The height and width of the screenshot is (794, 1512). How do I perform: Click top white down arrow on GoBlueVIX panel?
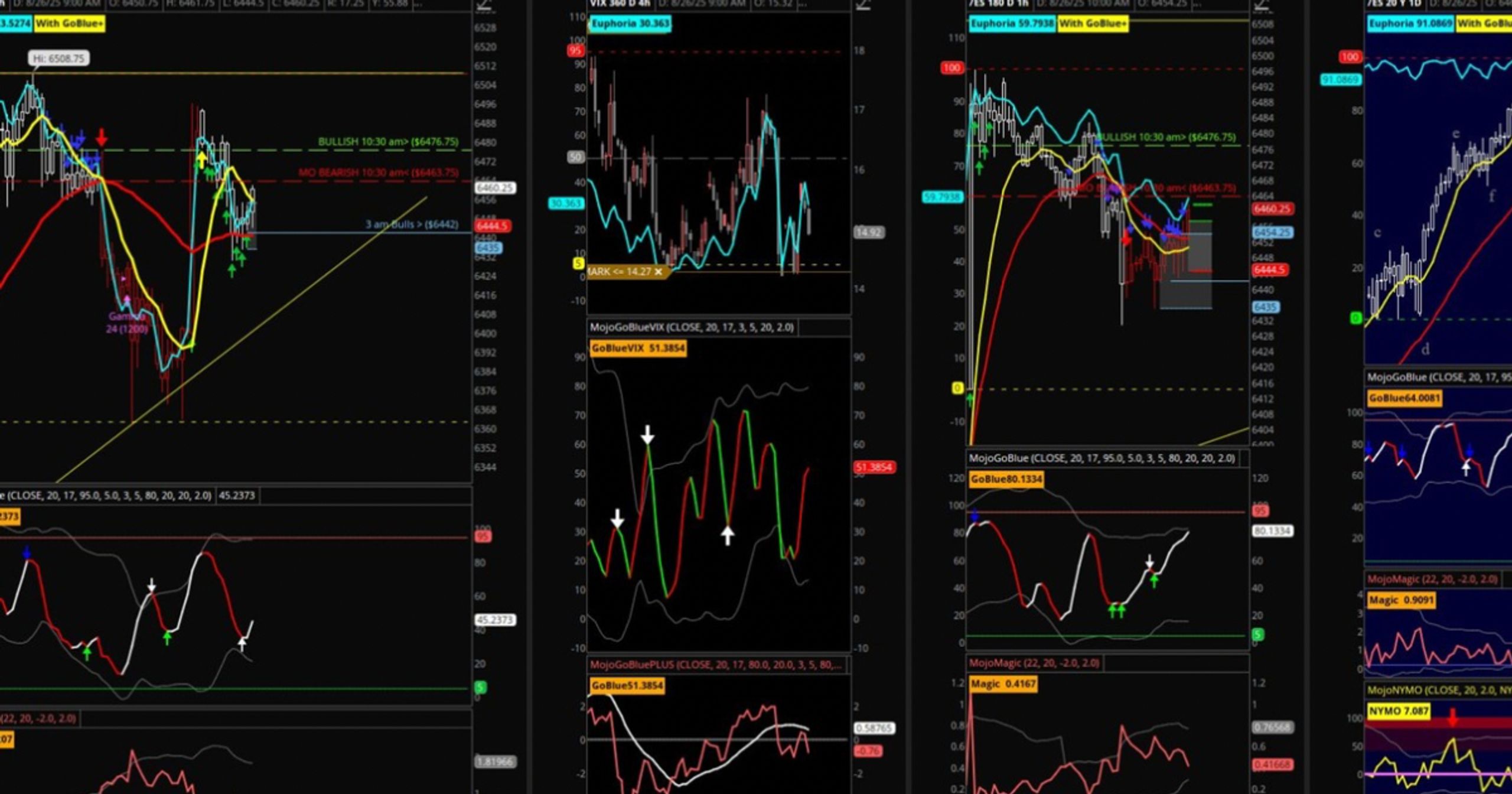647,434
